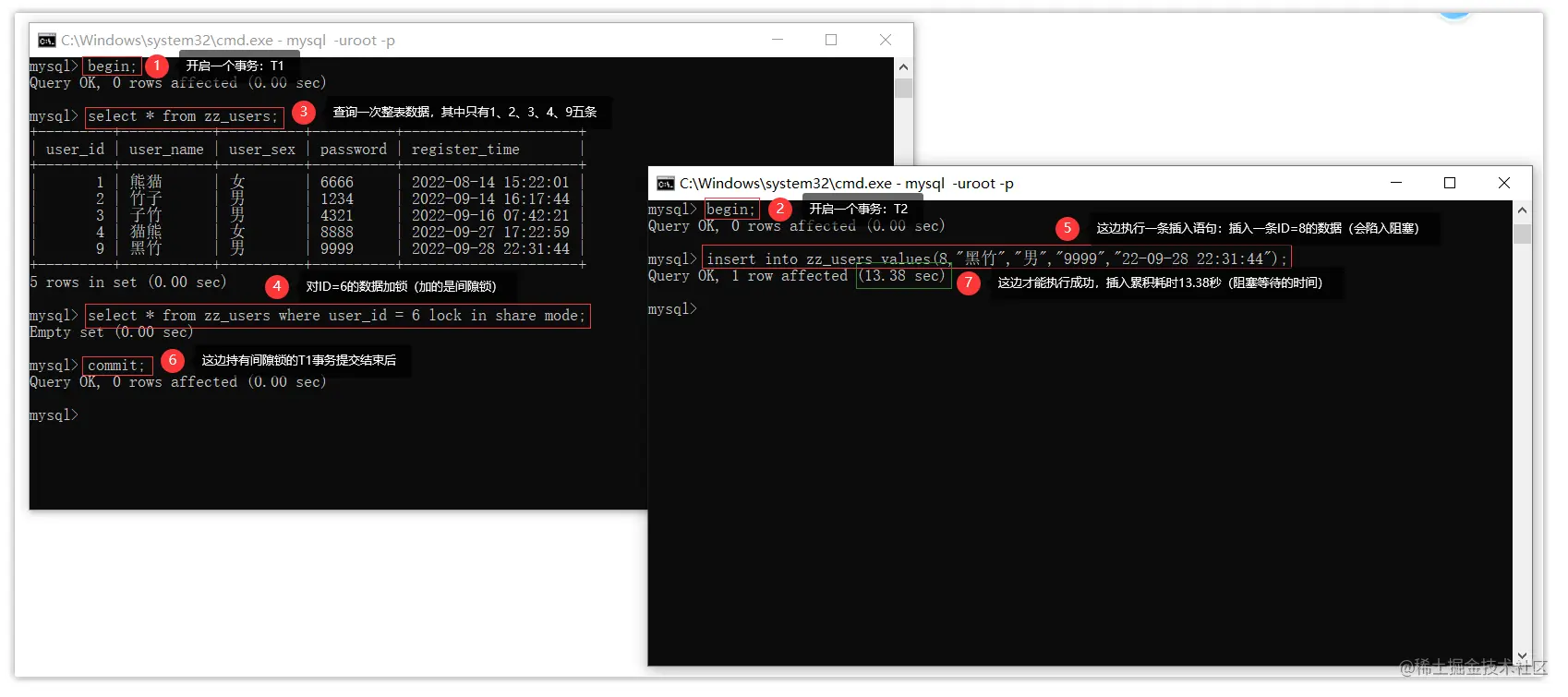Viewport: 1568px width, 697px height.
Task: Click register time '2022-09-27 17:22:59'
Action: point(490,233)
